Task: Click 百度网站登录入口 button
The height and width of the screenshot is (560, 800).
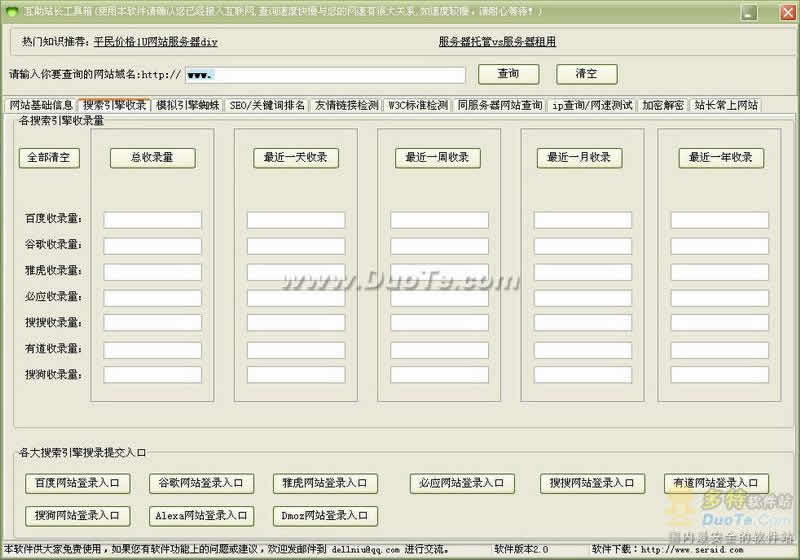Action: pyautogui.click(x=78, y=483)
